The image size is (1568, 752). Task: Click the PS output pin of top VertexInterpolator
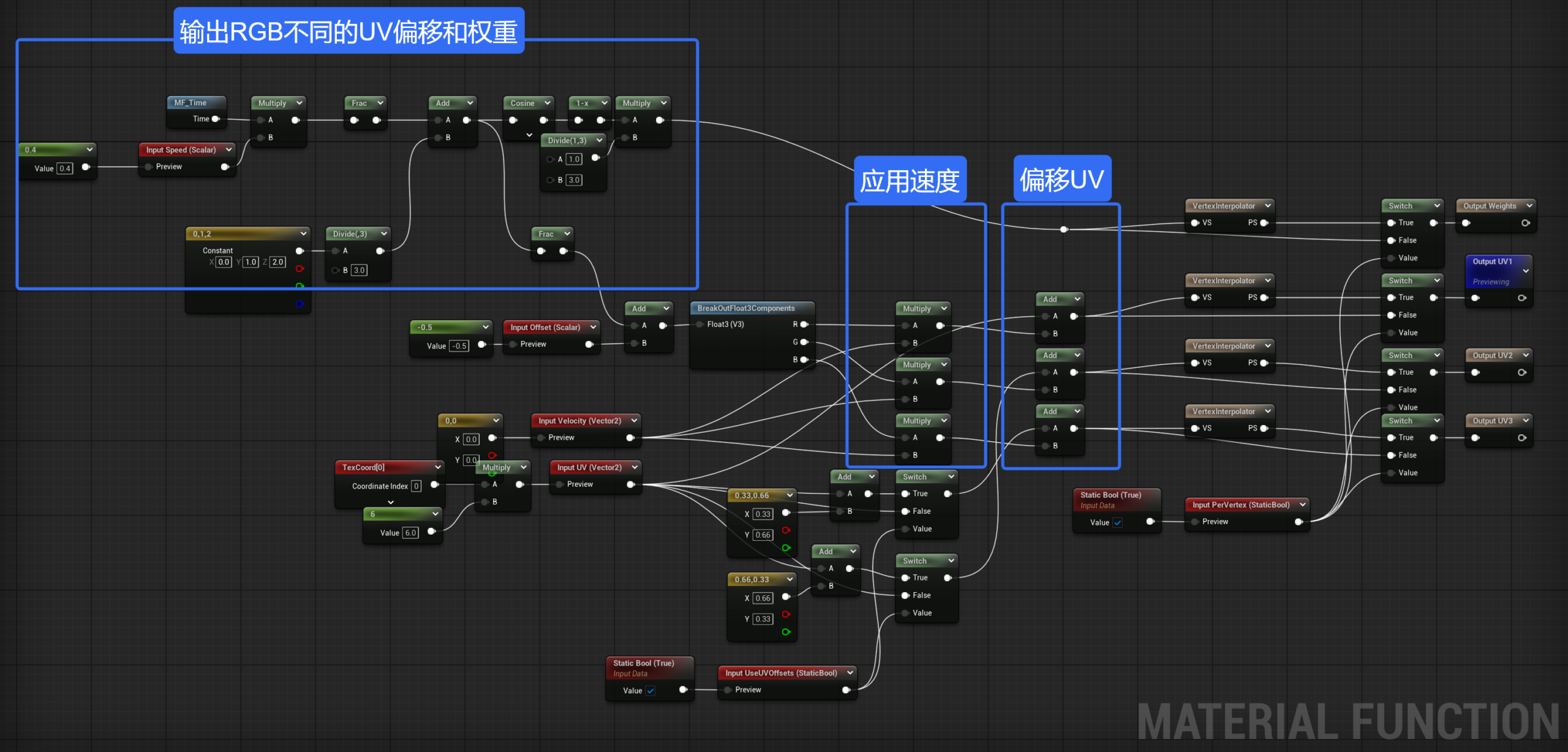point(1264,223)
